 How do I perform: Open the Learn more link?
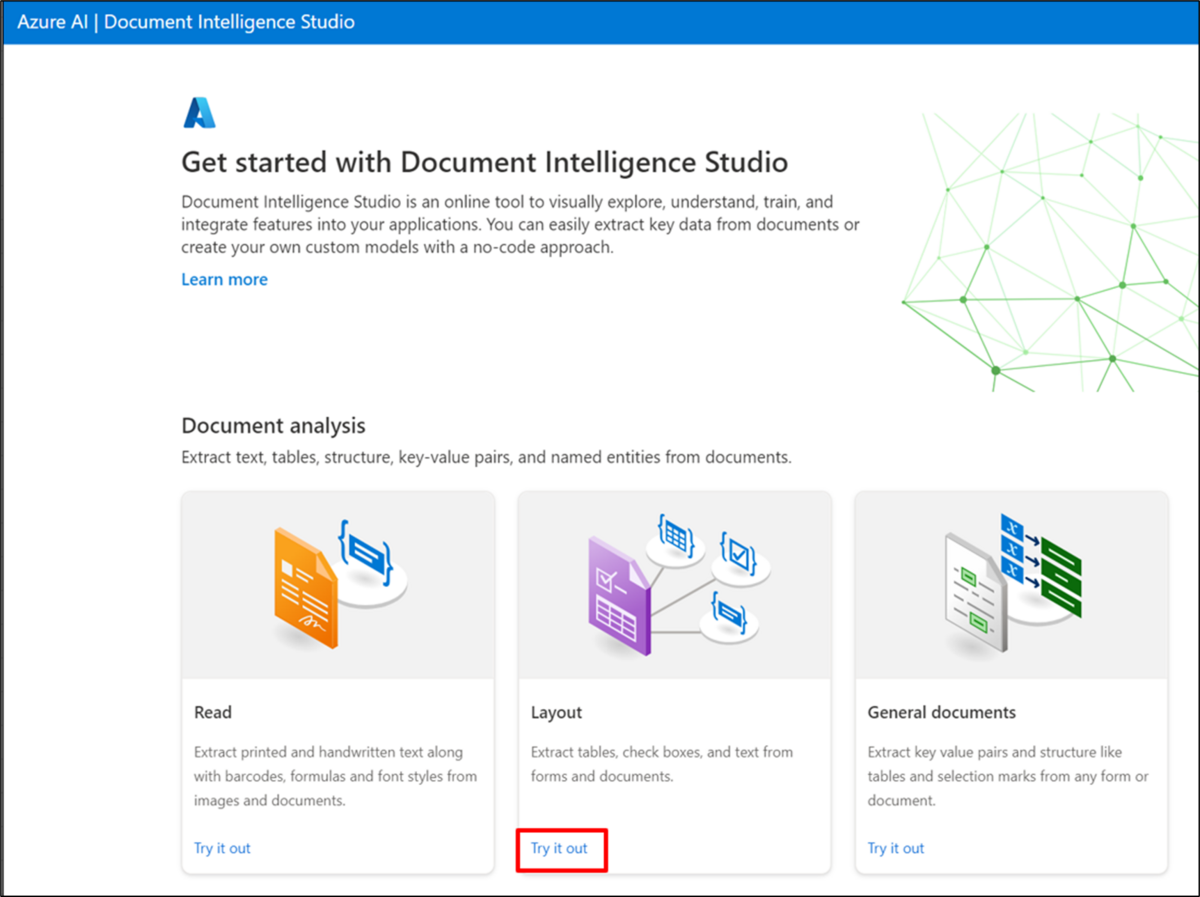(224, 279)
